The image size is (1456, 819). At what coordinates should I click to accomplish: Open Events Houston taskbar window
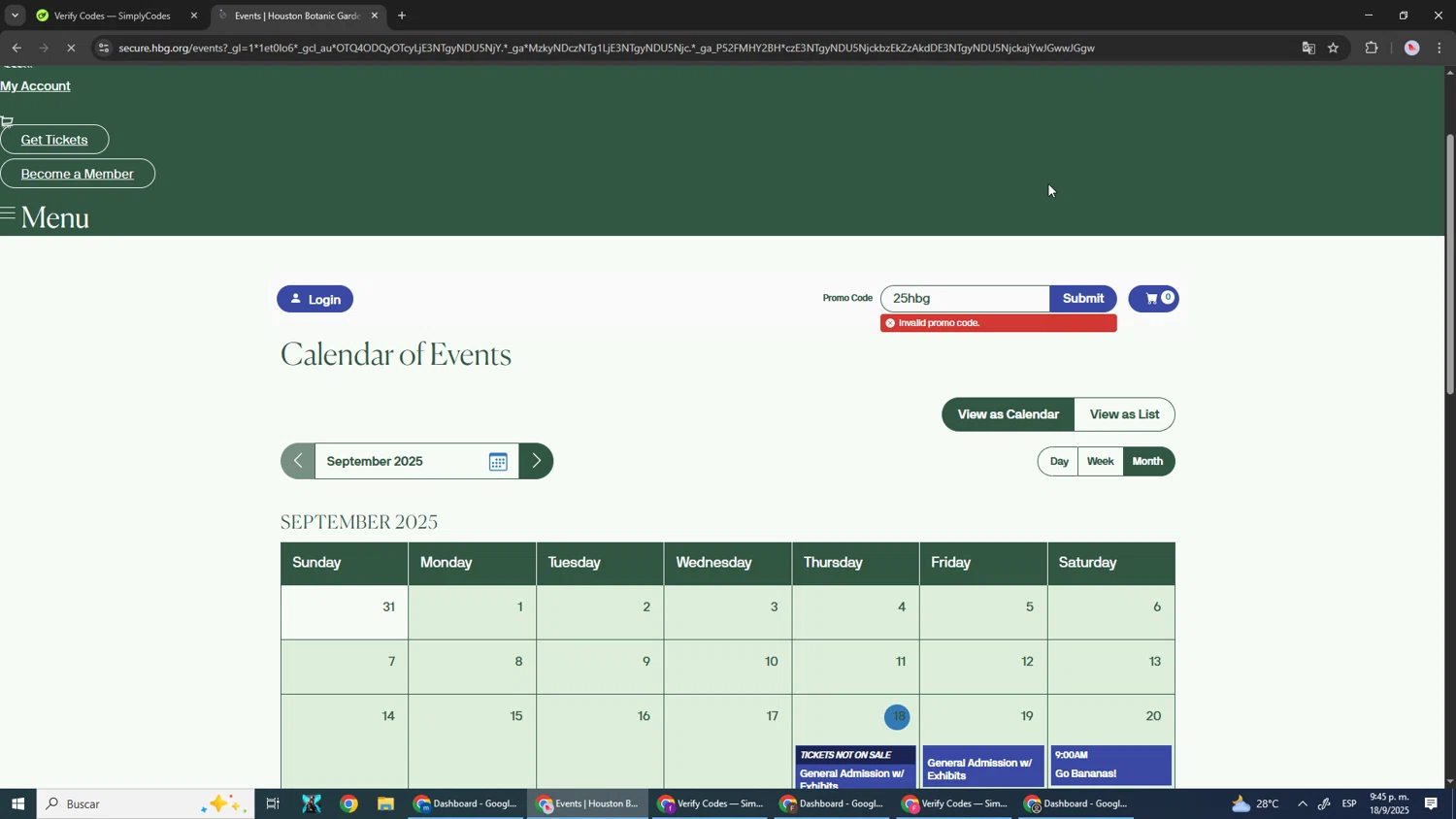coord(588,803)
